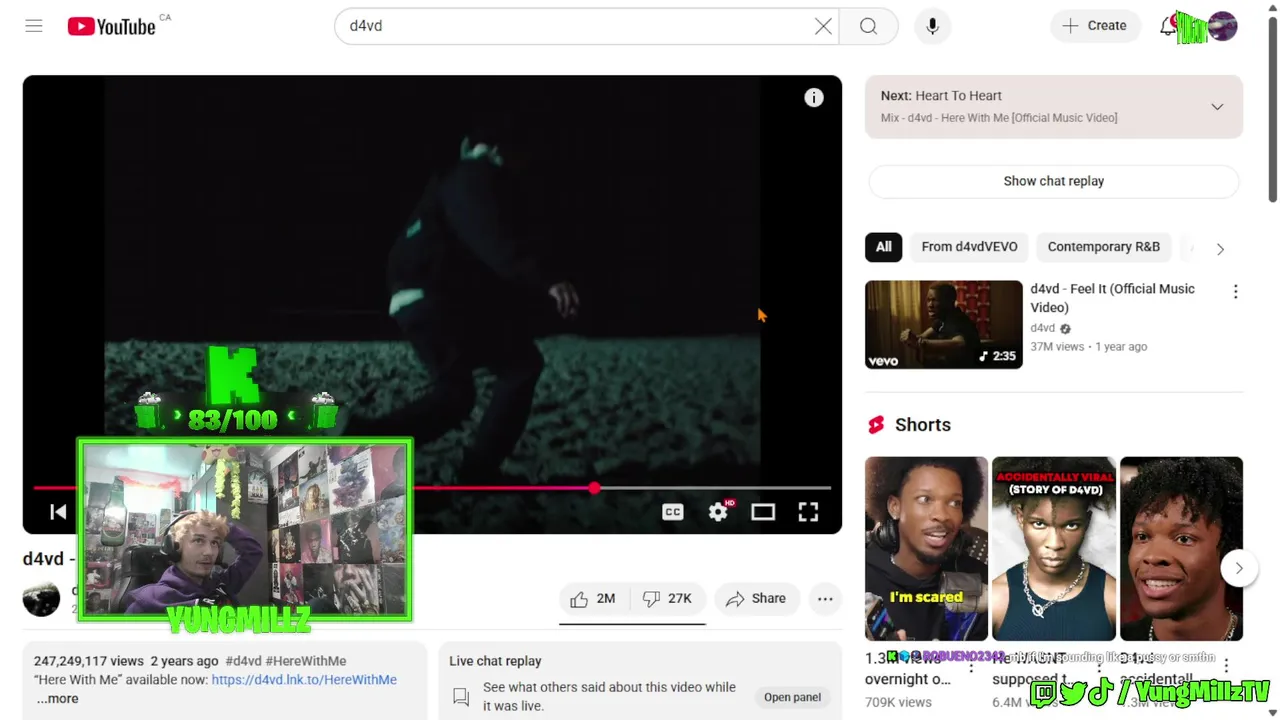This screenshot has width=1280, height=720.
Task: Open the #d4vd hashtag
Action: click(x=244, y=661)
